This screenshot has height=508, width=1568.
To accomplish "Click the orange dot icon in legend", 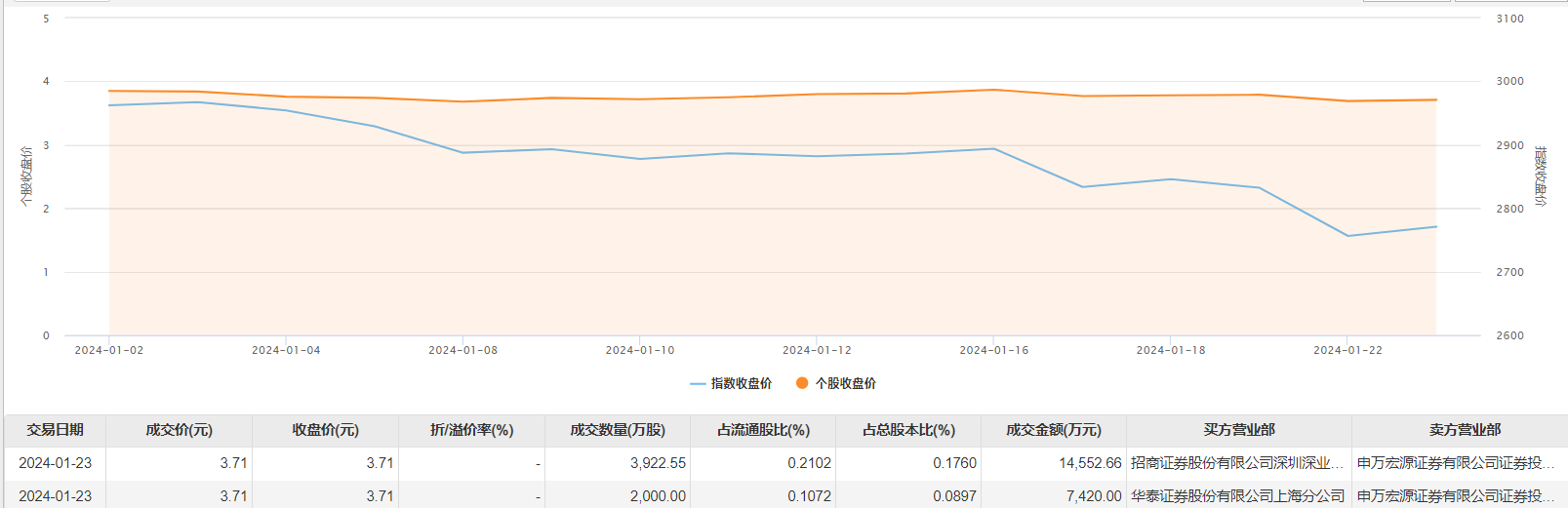I will [x=802, y=383].
